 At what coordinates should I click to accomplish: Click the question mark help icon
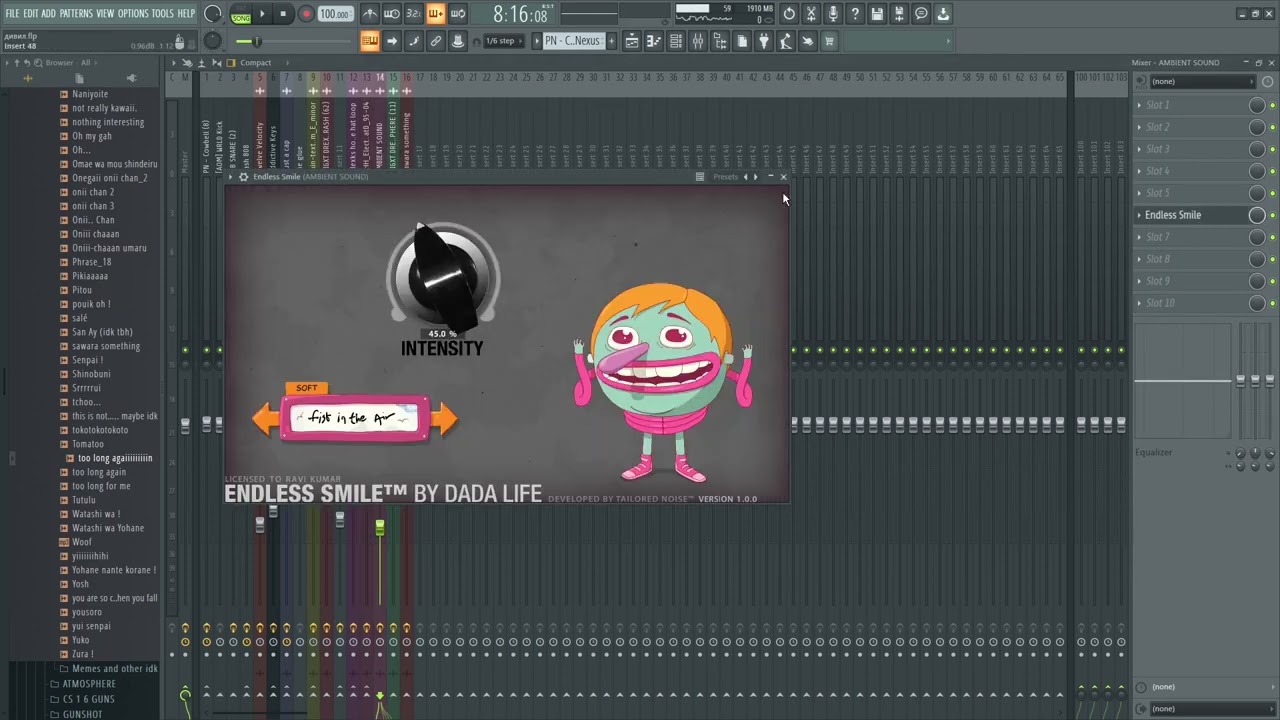[x=855, y=14]
